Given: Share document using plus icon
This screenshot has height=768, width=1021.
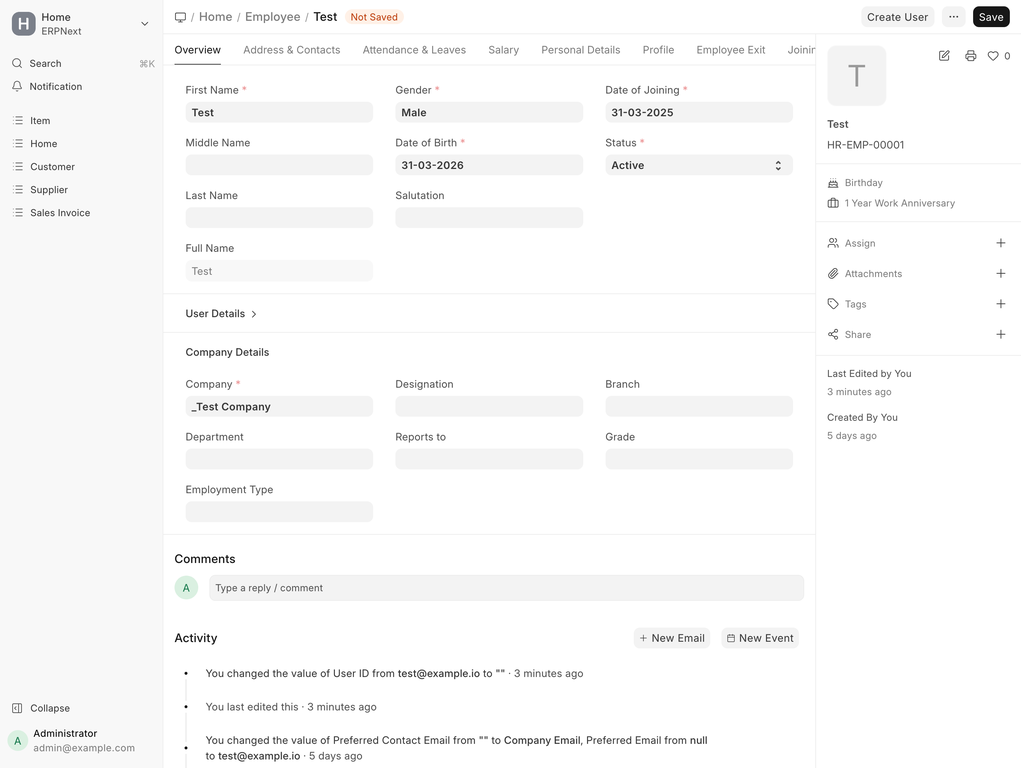Looking at the screenshot, I should (x=1000, y=335).
